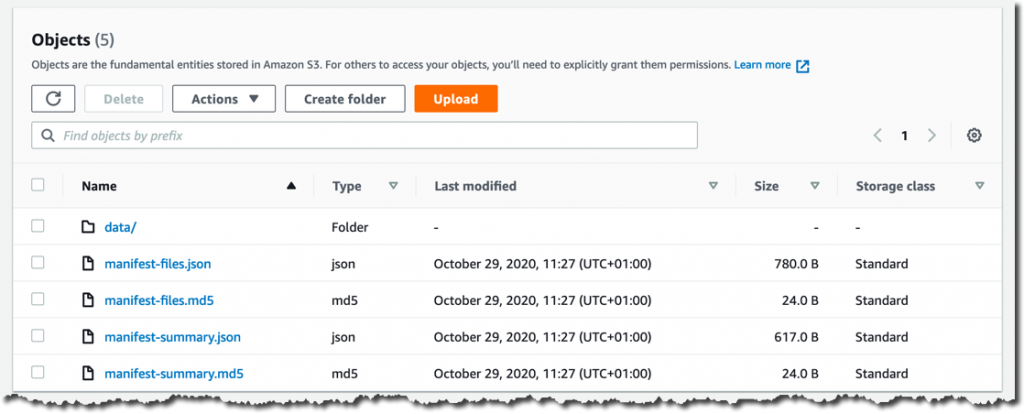Image resolution: width=1024 pixels, height=414 pixels.
Task: Click the external link icon beside Learn more
Action: pos(803,66)
